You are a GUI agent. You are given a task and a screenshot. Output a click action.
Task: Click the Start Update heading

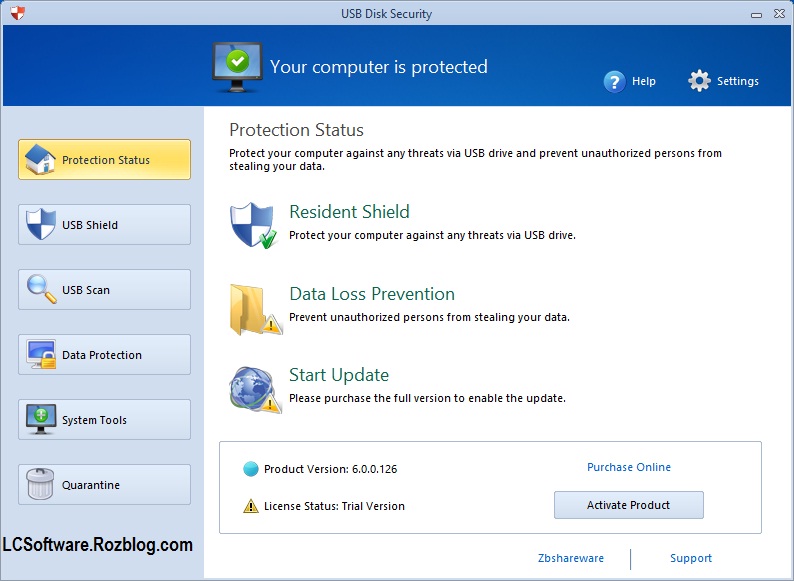click(x=339, y=375)
